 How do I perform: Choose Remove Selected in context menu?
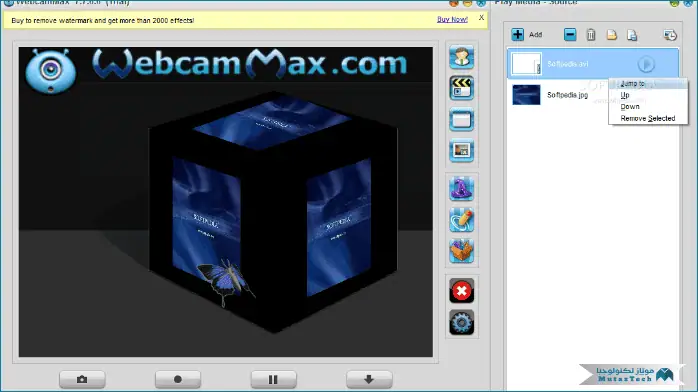point(648,118)
